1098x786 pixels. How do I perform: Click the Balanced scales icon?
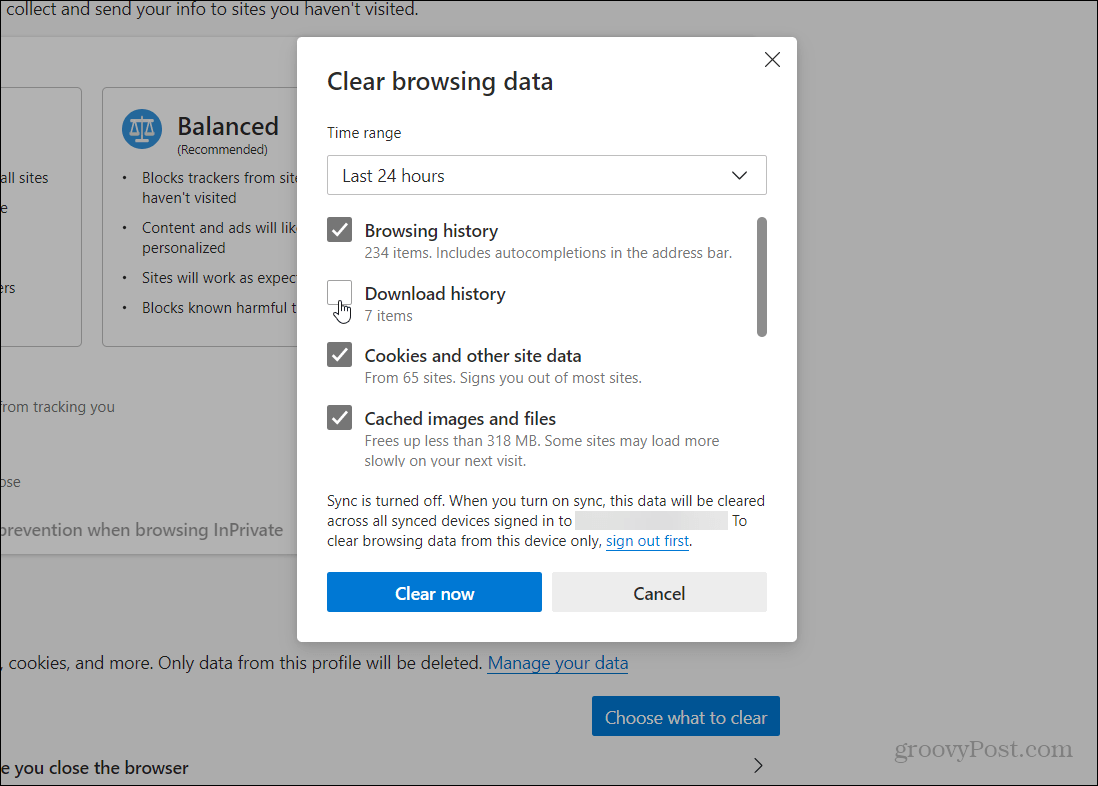[x=142, y=129]
